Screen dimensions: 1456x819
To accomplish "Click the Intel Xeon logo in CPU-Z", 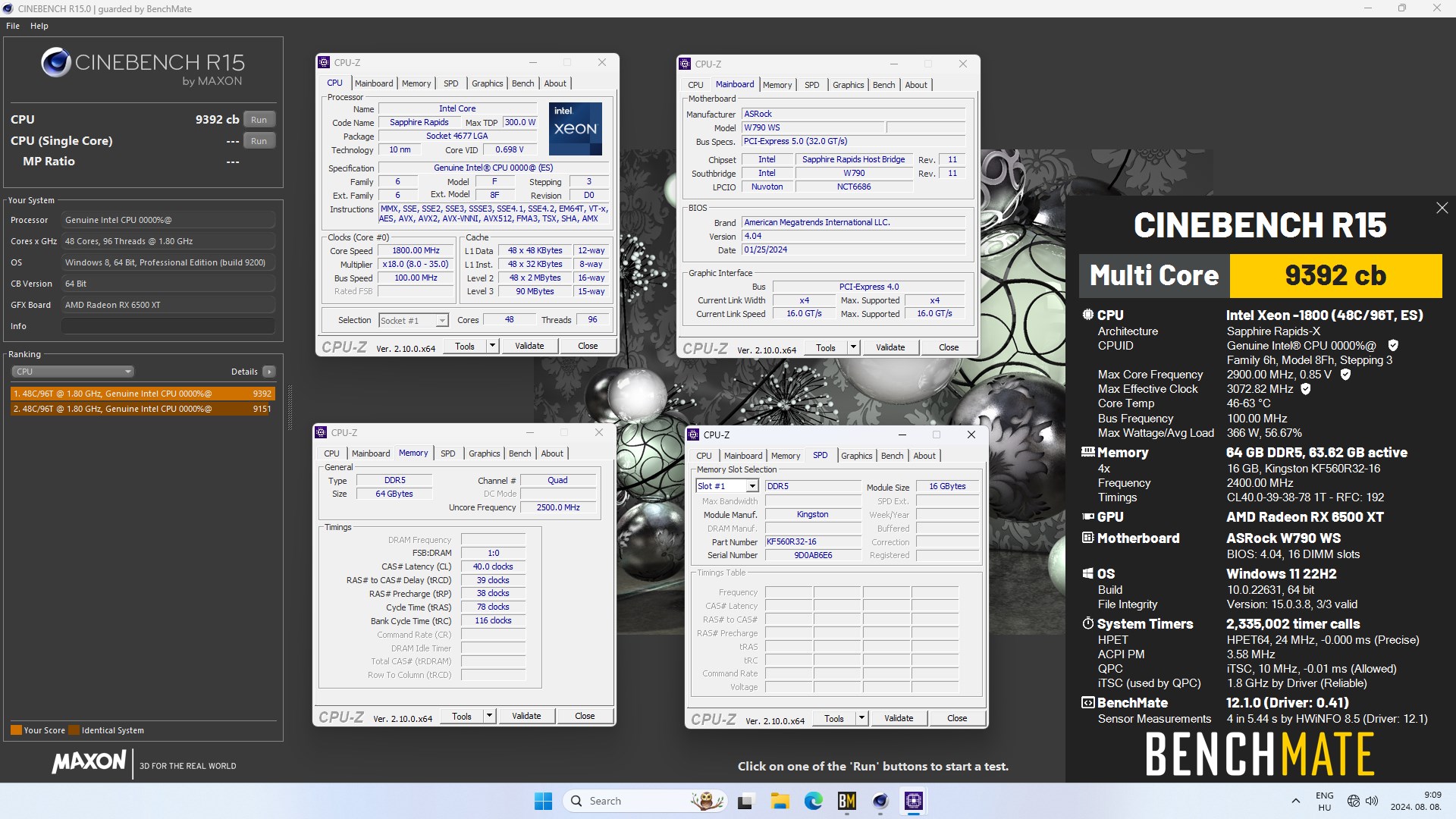I will pos(576,128).
